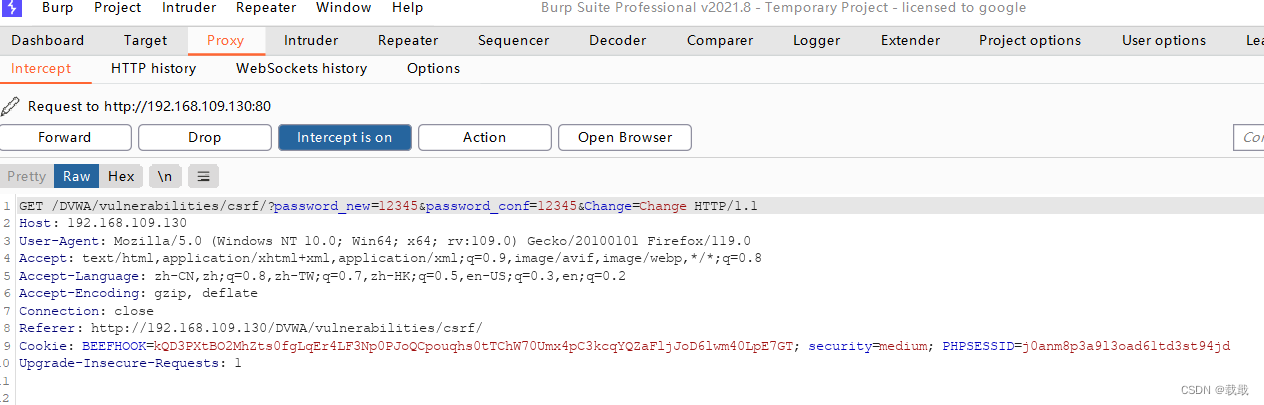Open the WebSockets history sub-tab
Viewport: 1264px width, 405px height.
click(x=301, y=69)
